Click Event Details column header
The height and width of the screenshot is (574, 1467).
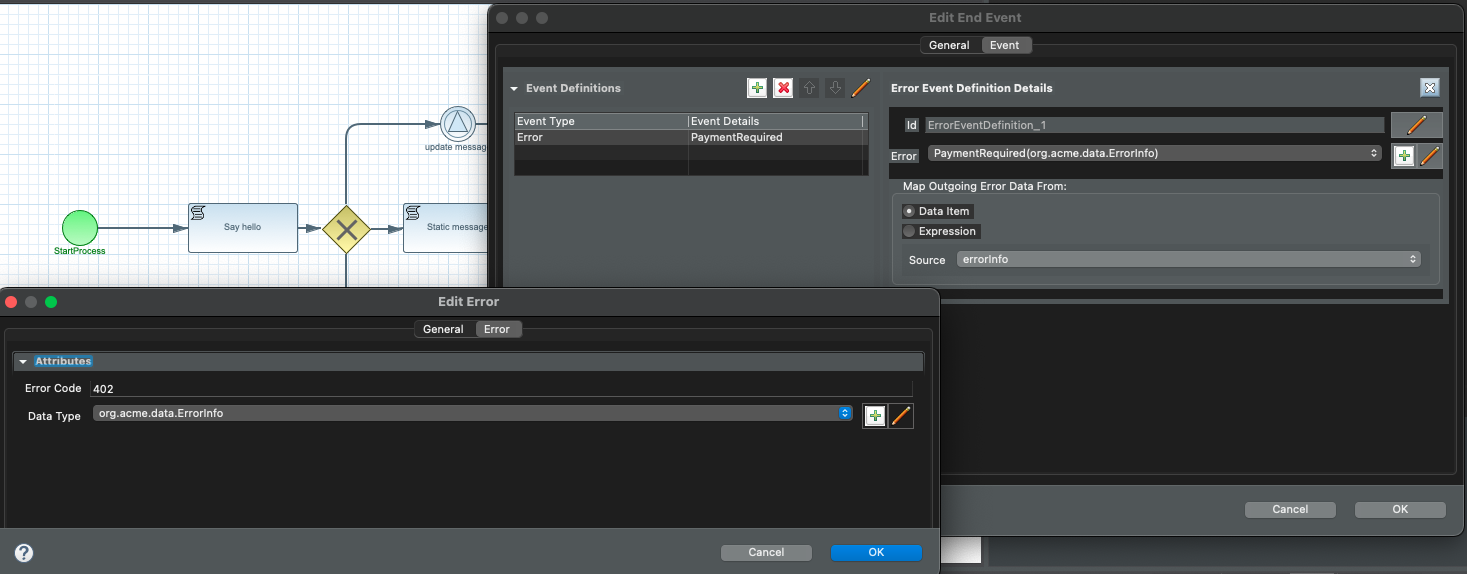pos(776,121)
